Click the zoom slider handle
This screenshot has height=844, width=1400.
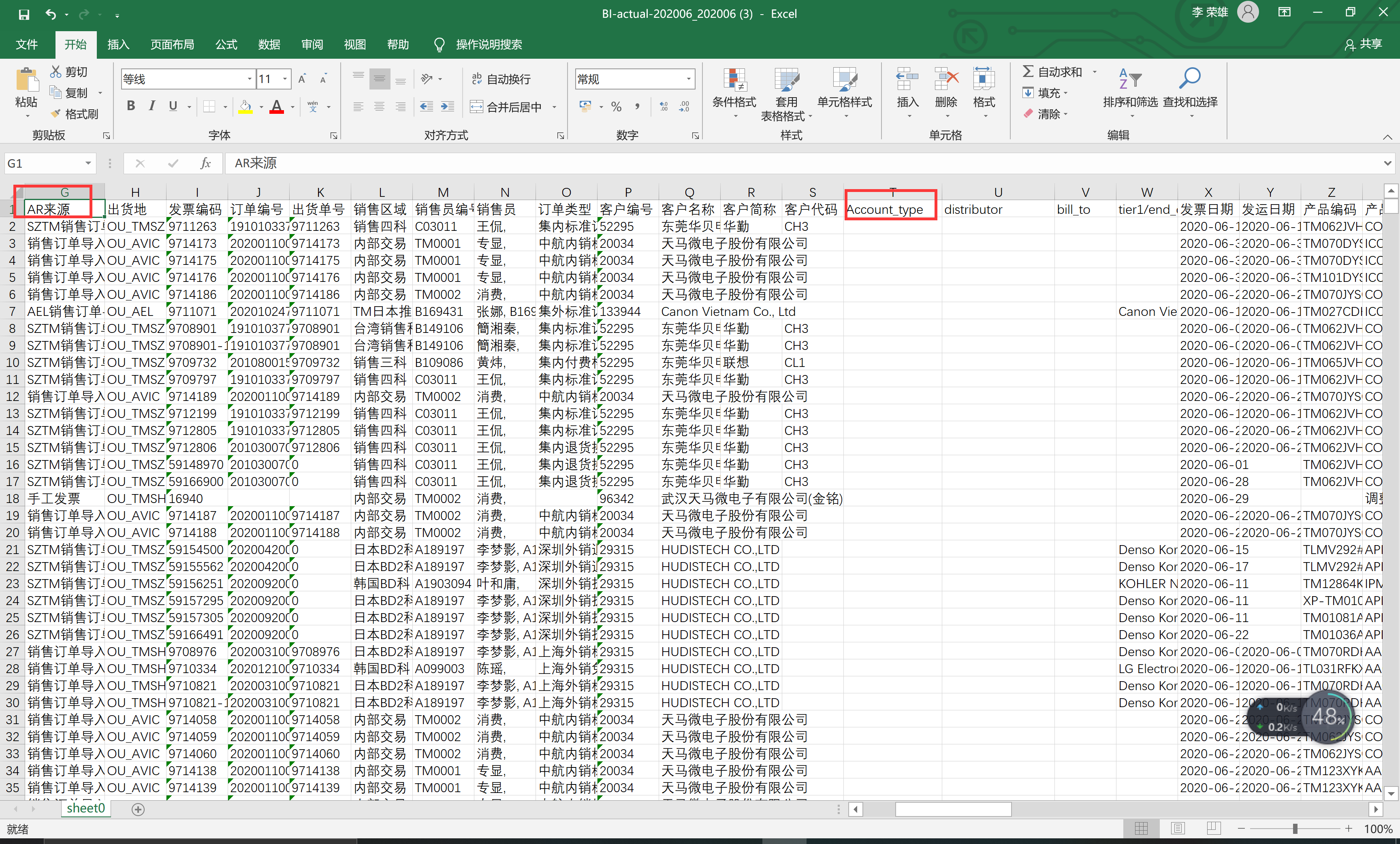1294,829
